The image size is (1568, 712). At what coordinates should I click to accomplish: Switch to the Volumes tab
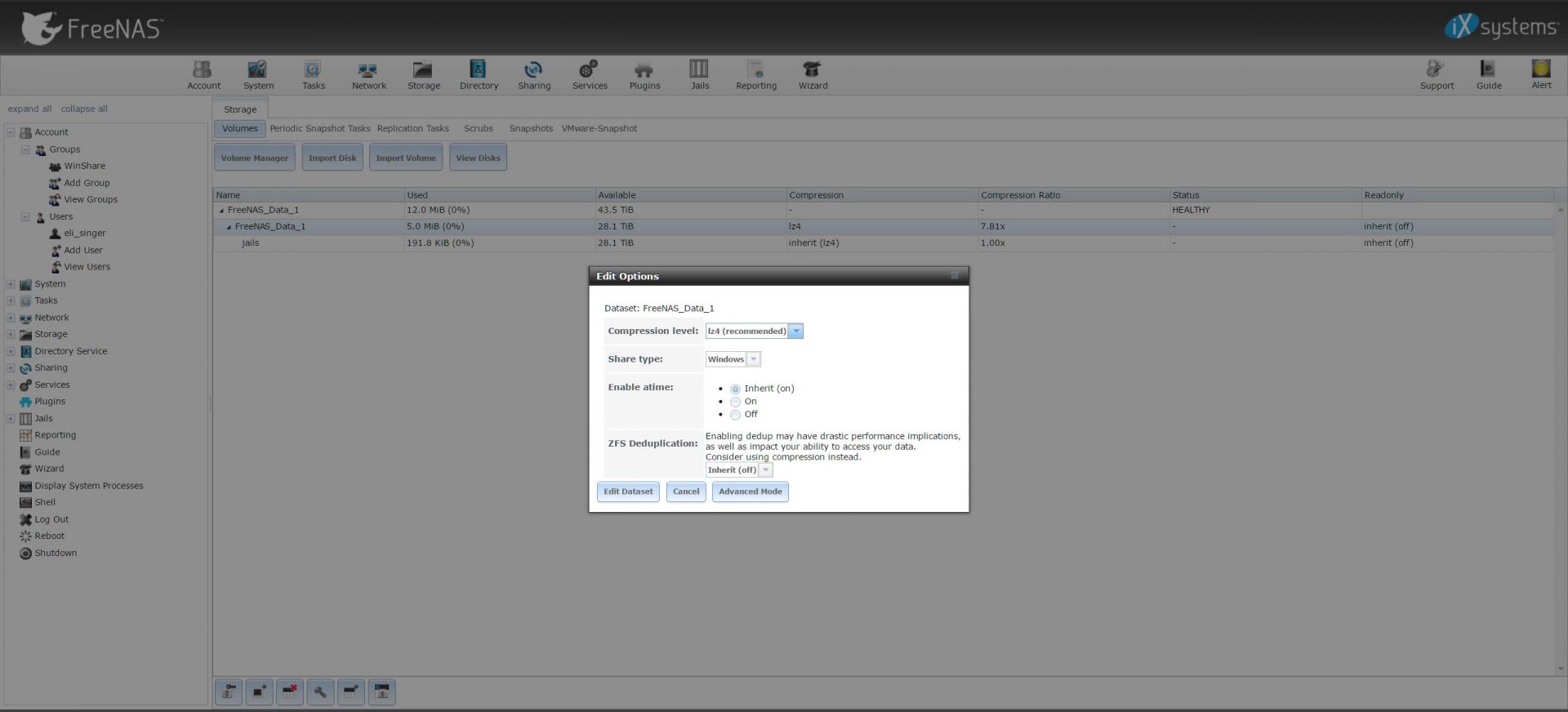point(239,128)
